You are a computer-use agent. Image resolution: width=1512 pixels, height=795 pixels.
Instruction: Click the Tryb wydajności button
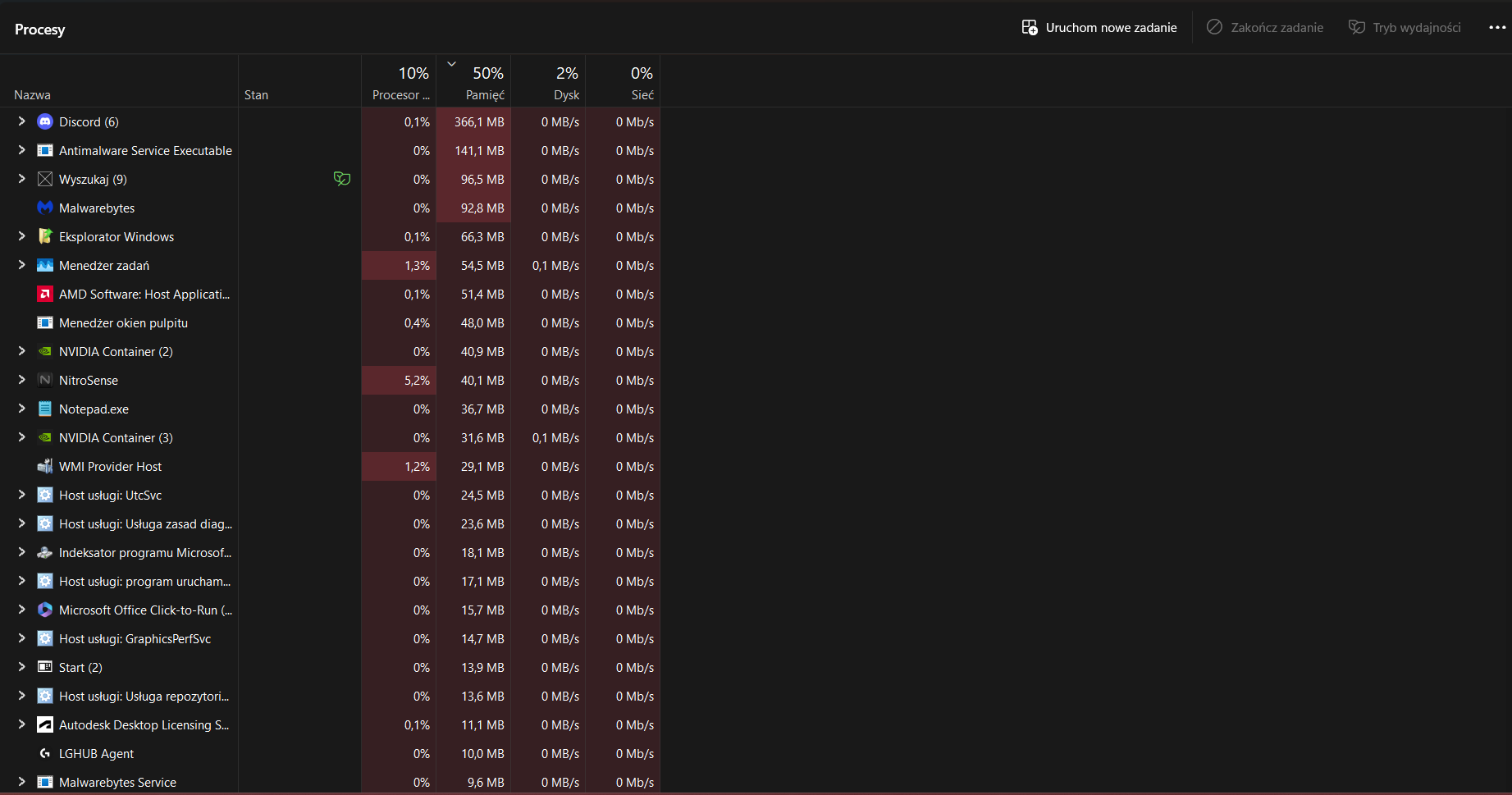tap(1405, 28)
